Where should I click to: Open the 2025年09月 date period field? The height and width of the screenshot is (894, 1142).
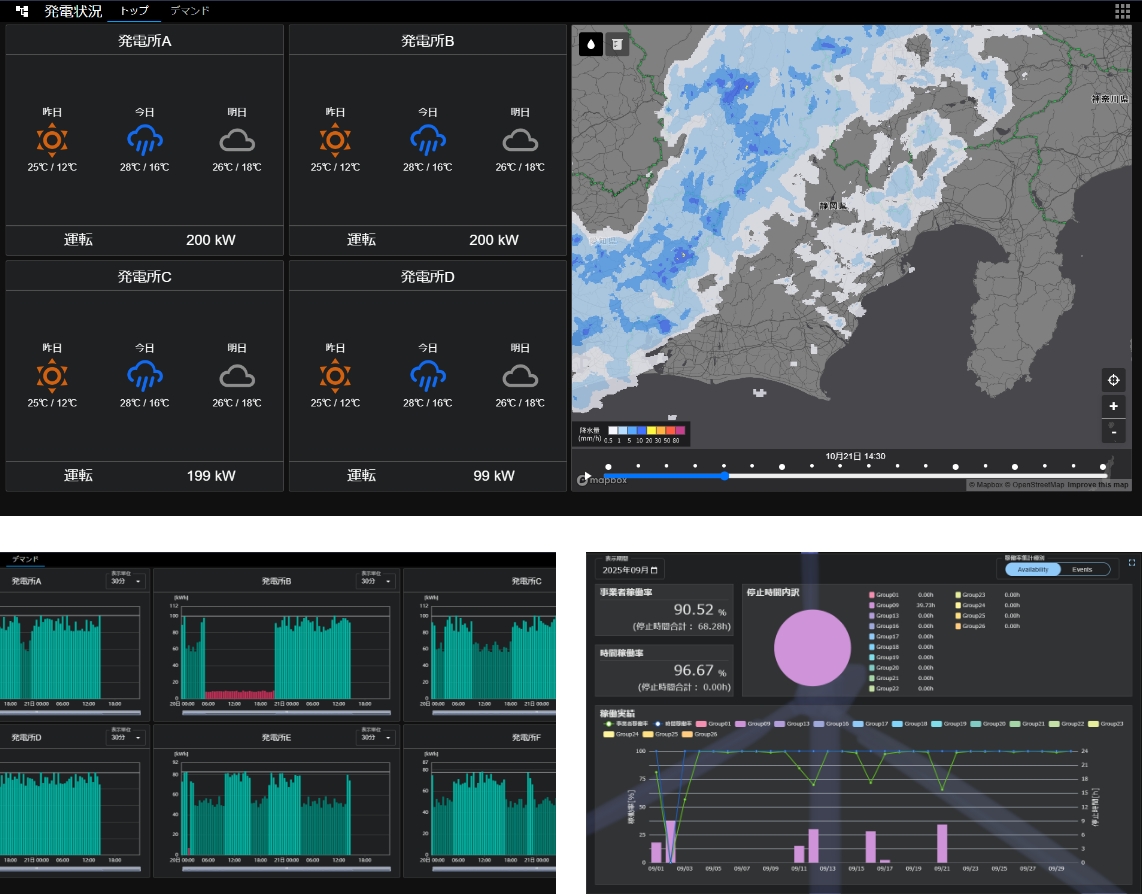[x=629, y=570]
